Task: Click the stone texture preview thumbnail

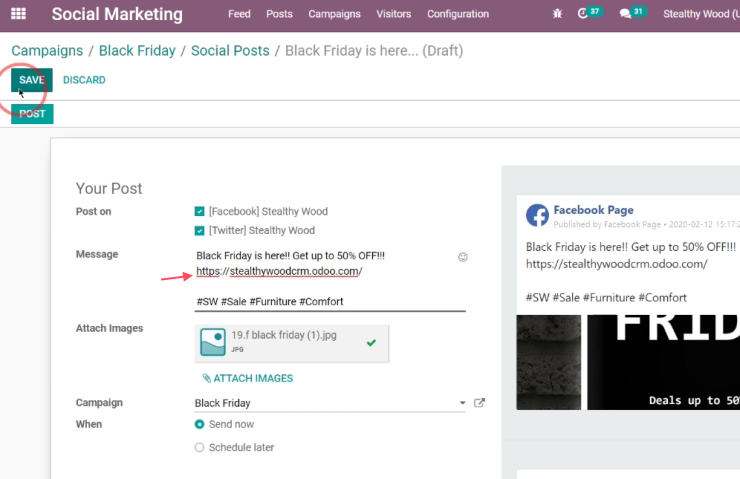Action: [x=549, y=362]
